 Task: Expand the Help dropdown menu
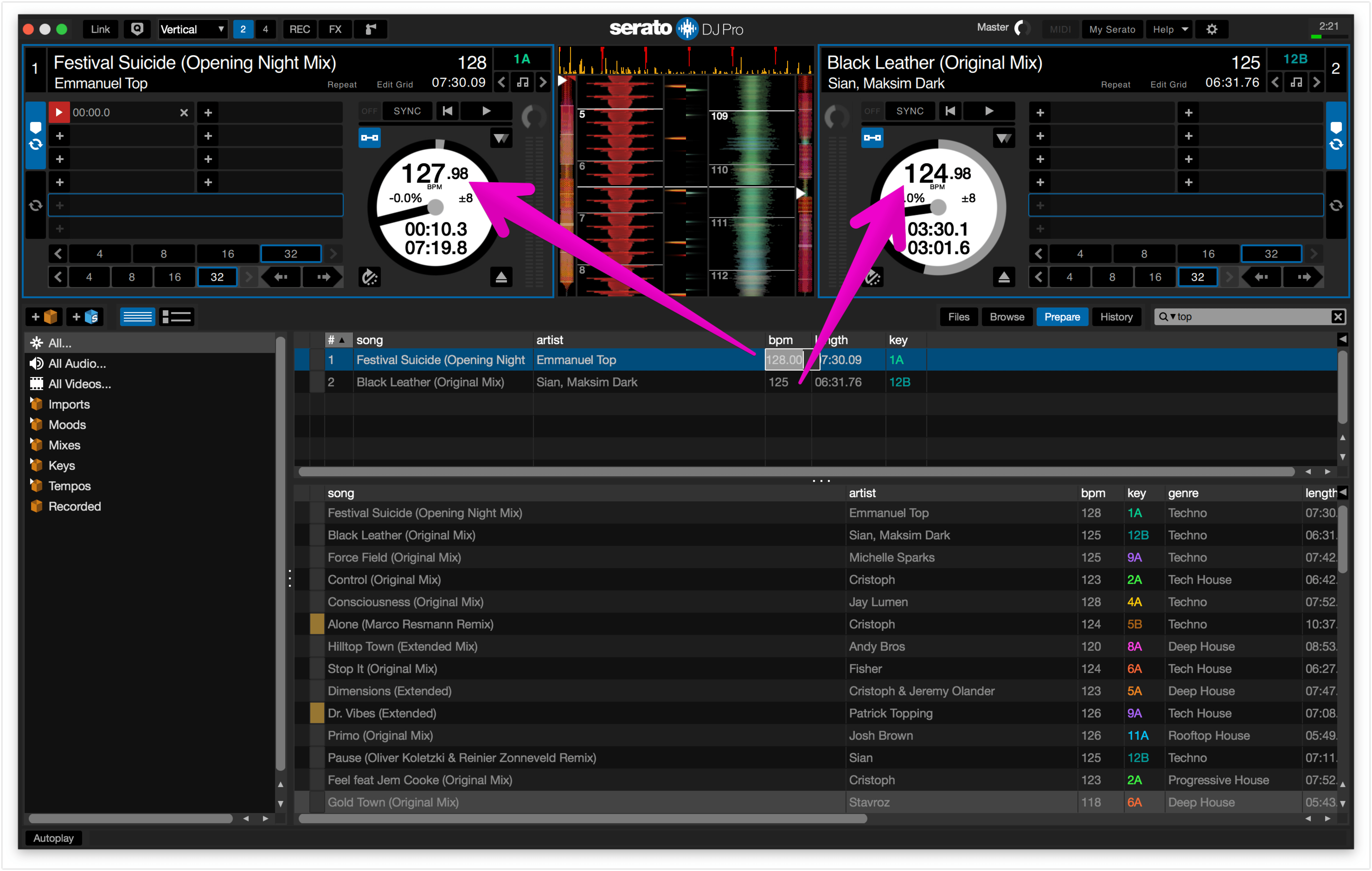(1169, 29)
